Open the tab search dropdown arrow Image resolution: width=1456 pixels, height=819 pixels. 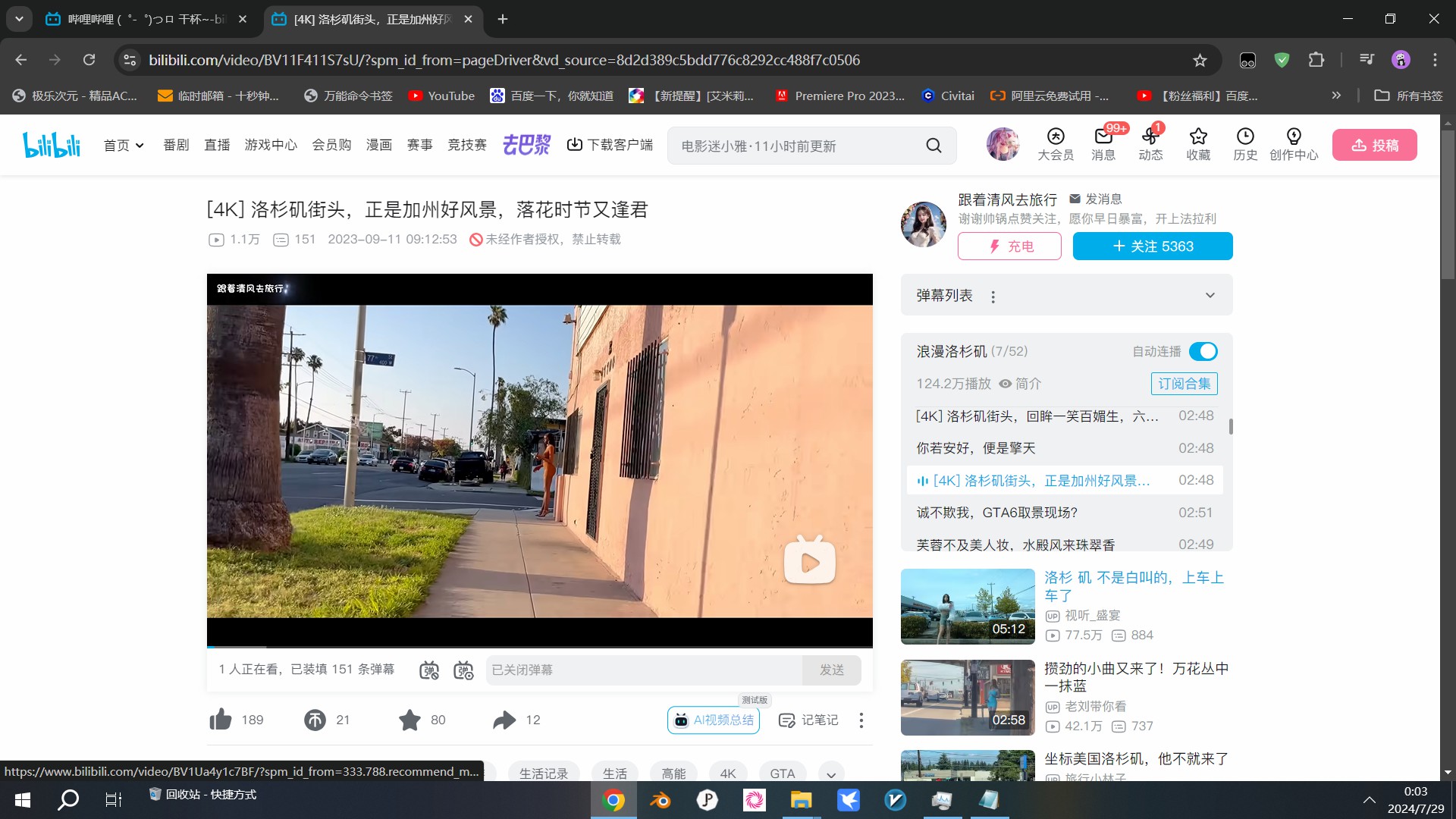click(19, 19)
